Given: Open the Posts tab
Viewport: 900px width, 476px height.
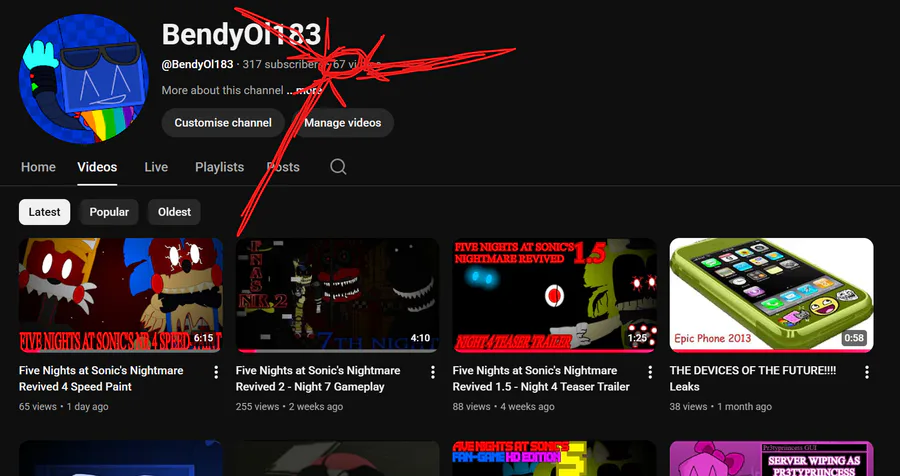Looking at the screenshot, I should [x=283, y=167].
